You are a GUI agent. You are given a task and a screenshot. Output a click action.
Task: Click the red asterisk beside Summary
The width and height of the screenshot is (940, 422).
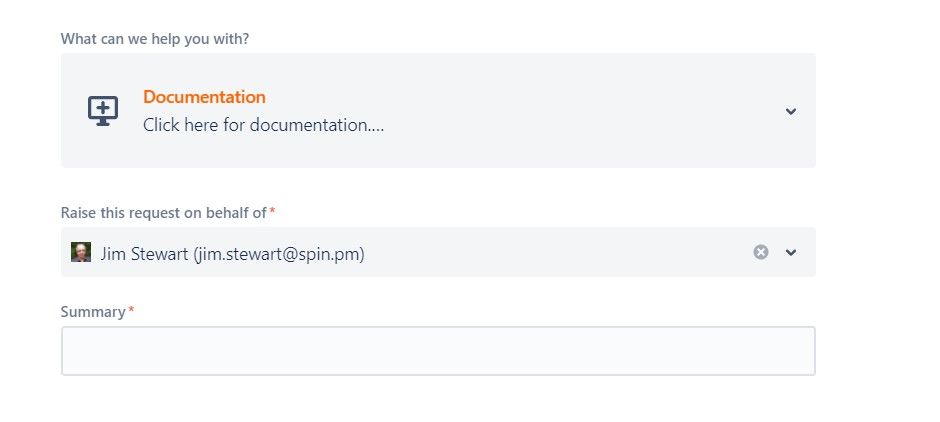pyautogui.click(x=131, y=310)
